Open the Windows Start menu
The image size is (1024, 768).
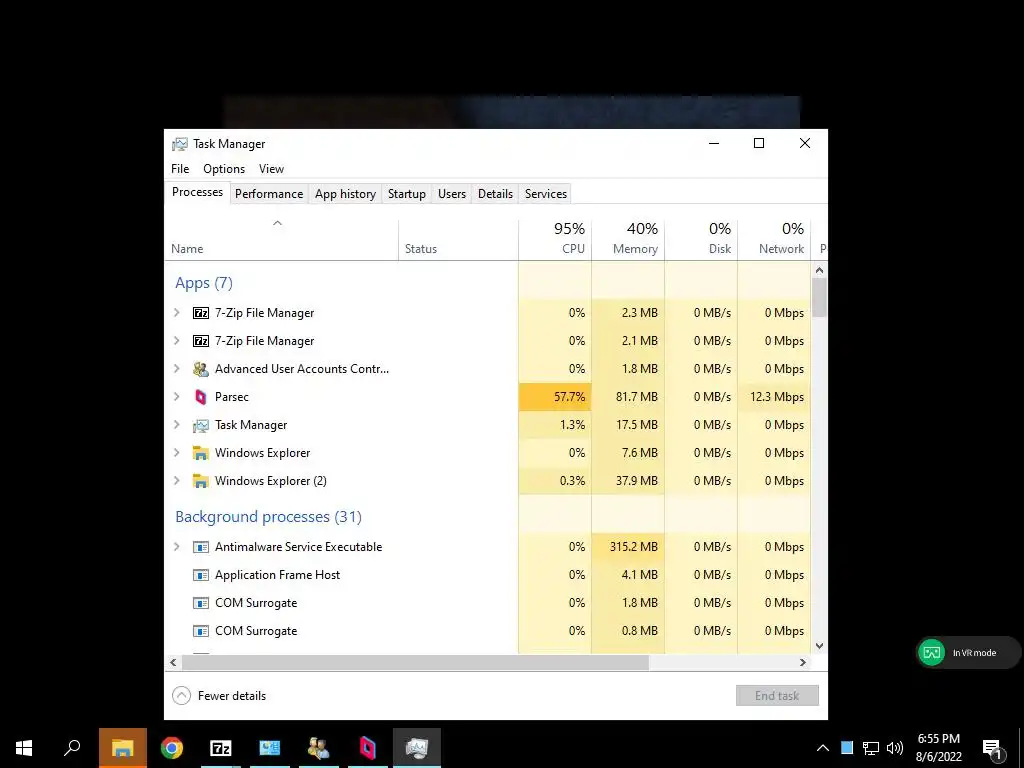[x=24, y=748]
